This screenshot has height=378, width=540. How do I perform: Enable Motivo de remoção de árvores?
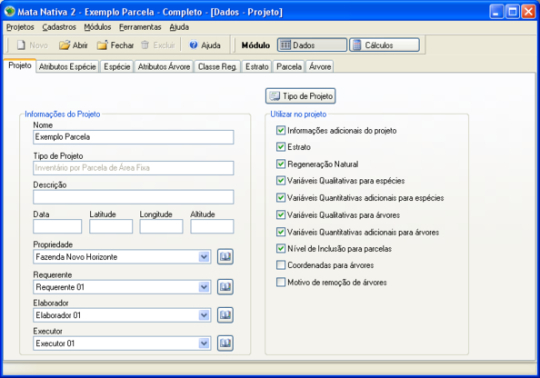(x=281, y=282)
